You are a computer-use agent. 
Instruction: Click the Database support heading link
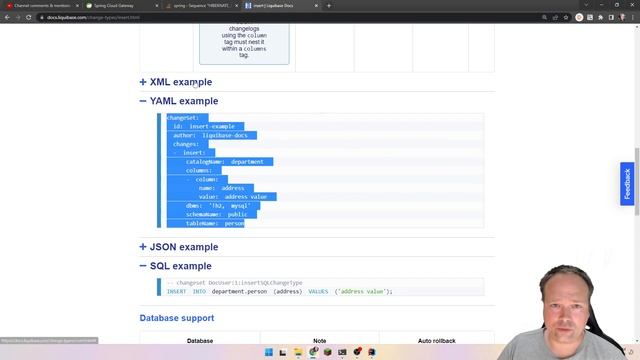pos(177,318)
